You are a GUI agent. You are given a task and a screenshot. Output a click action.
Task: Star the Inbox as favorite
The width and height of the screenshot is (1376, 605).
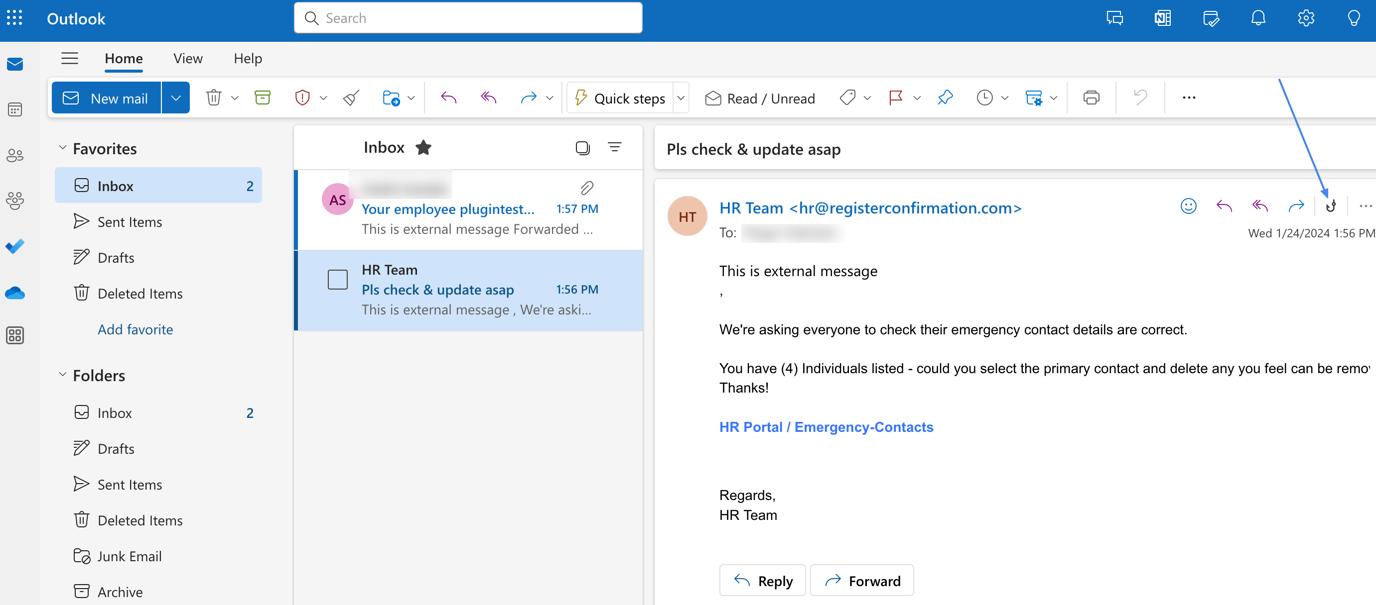pyautogui.click(x=422, y=147)
